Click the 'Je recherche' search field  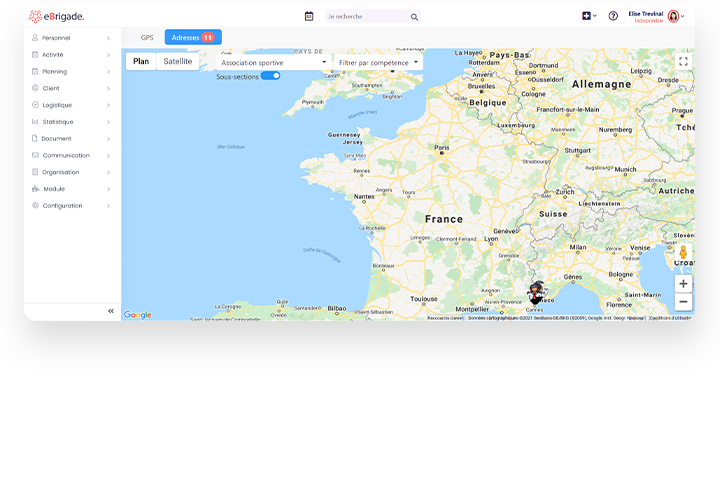(365, 17)
